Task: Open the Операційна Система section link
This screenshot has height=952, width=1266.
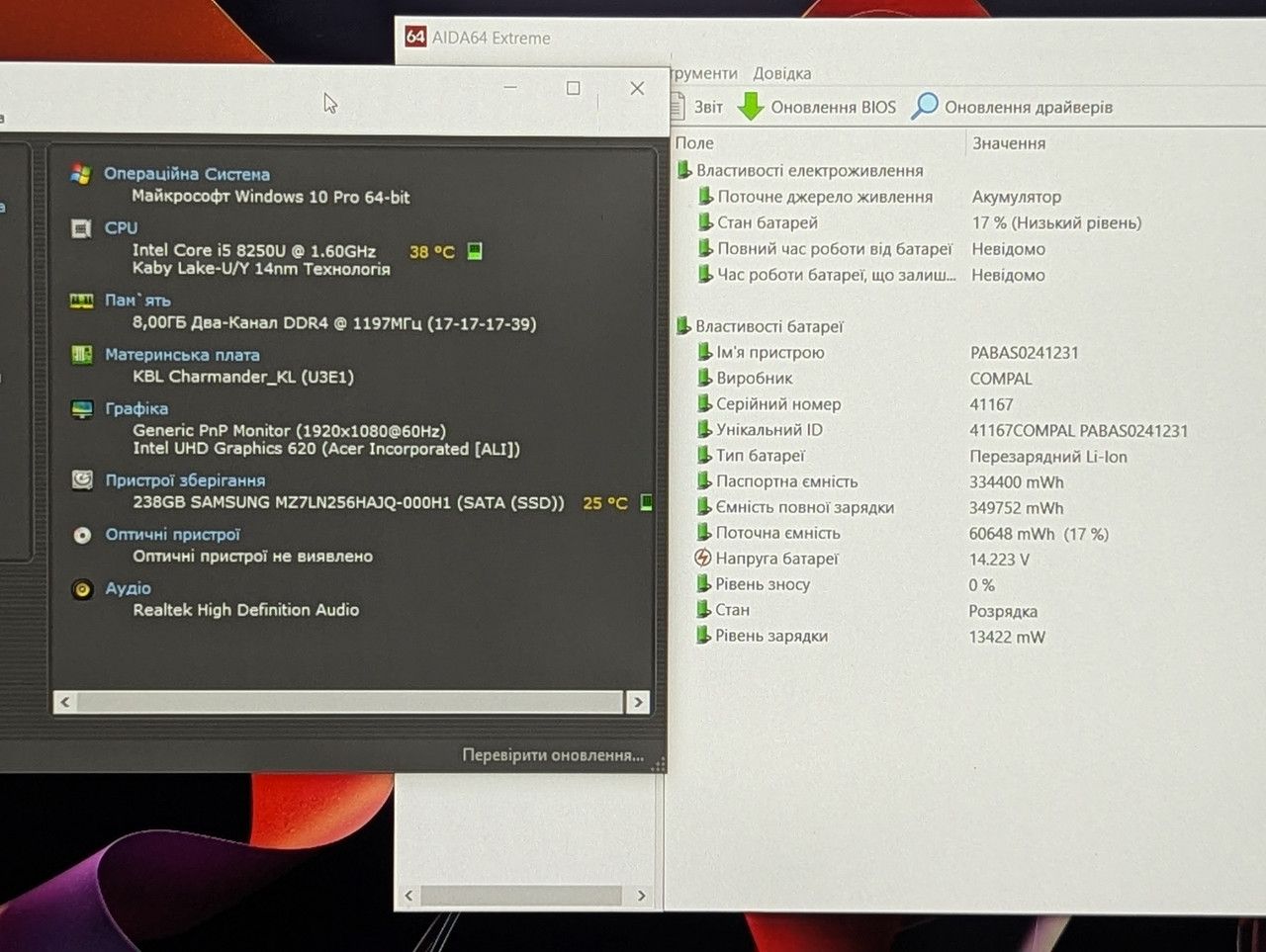Action: pyautogui.click(x=187, y=174)
